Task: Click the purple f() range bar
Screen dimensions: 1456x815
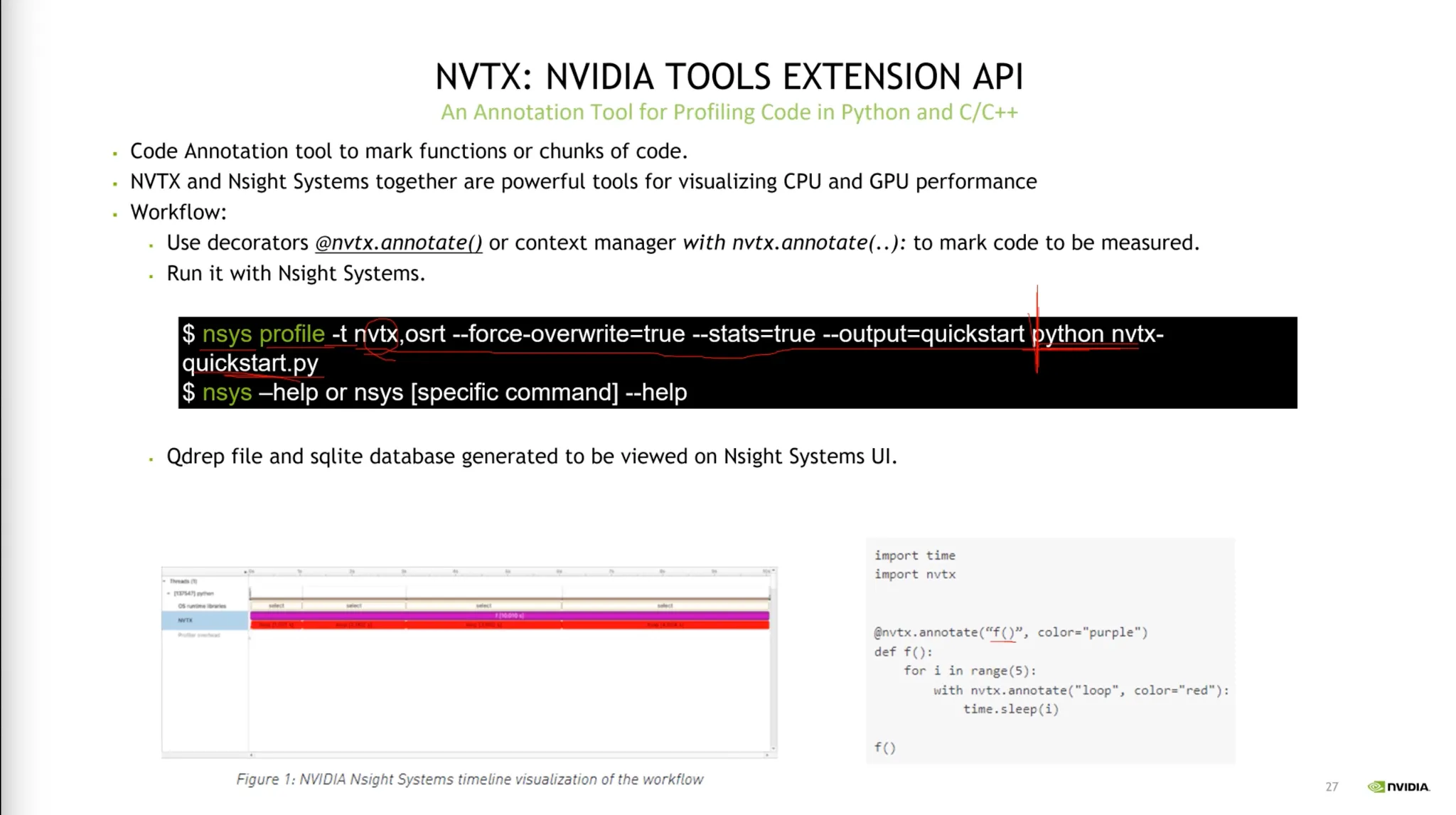Action: click(x=509, y=615)
